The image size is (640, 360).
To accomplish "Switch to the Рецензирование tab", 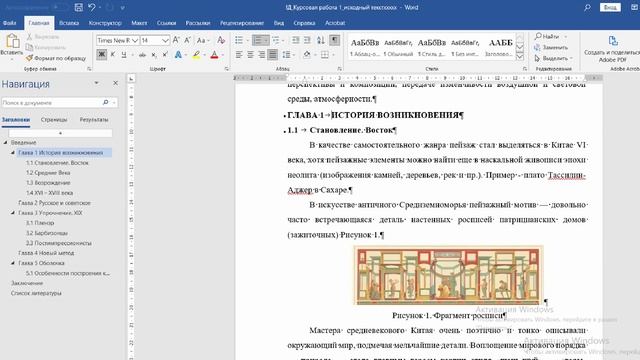I will point(242,23).
